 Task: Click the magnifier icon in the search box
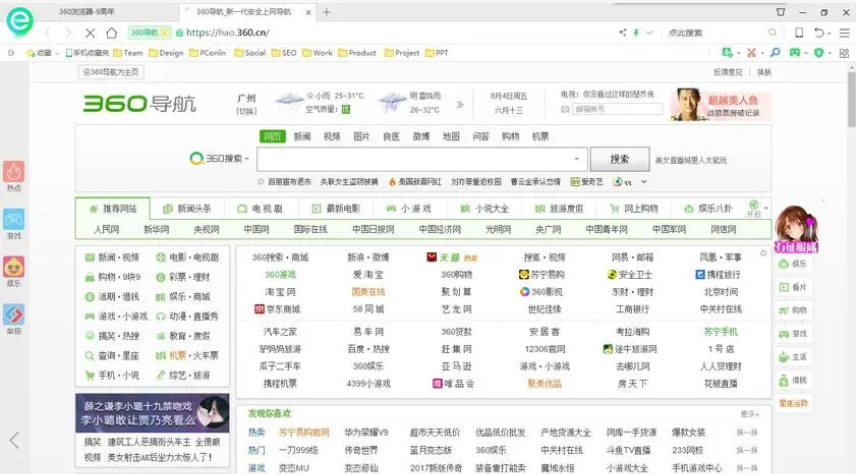click(x=772, y=33)
